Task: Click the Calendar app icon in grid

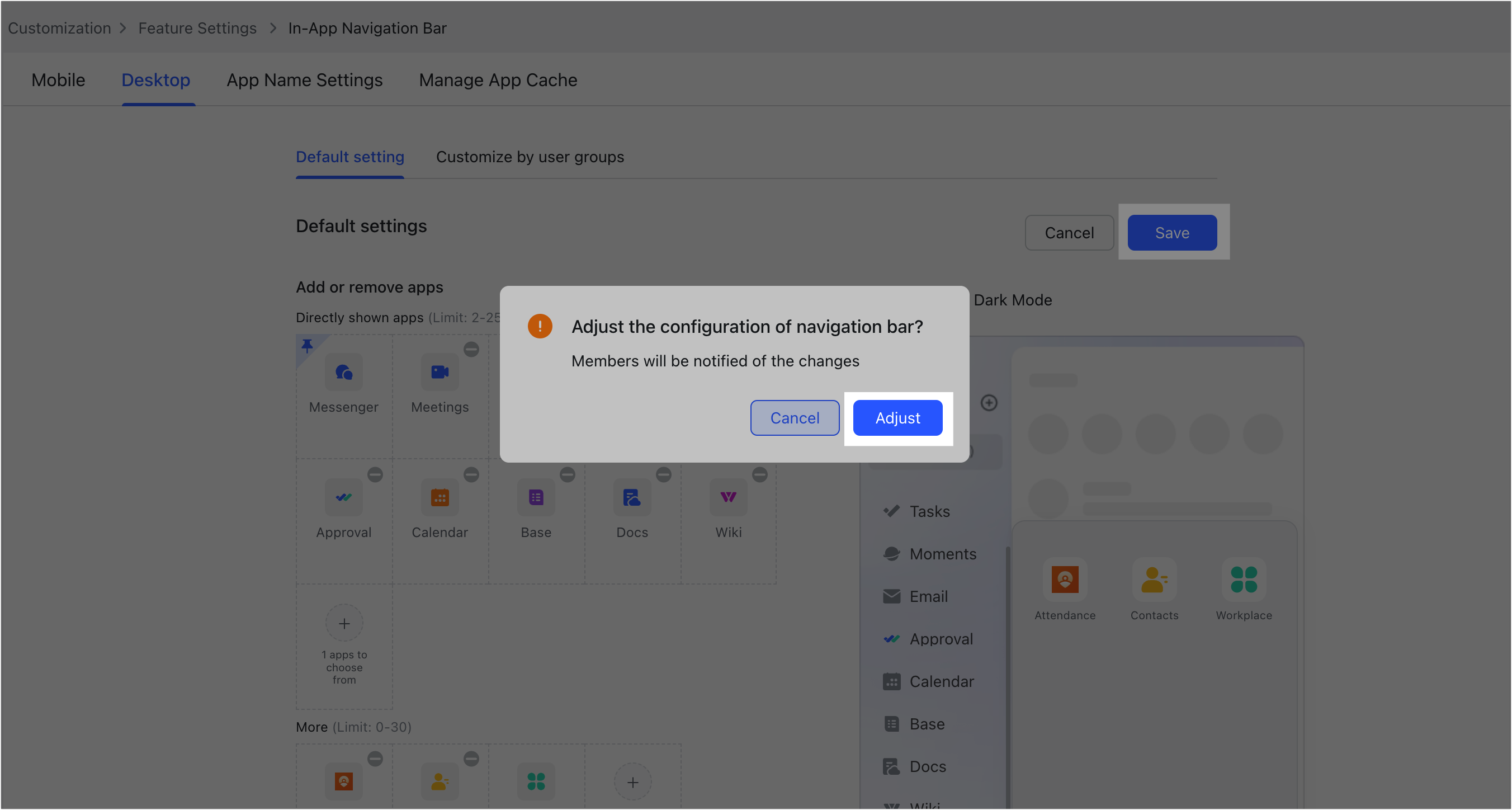Action: click(440, 497)
